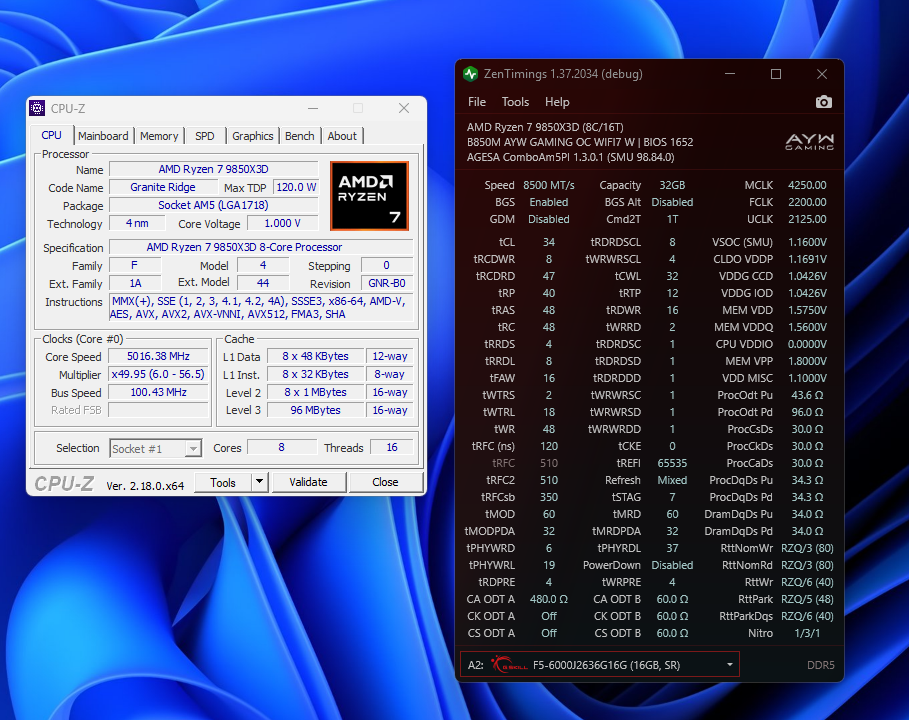Click the MEM VDD value '1.5750V'

click(807, 310)
